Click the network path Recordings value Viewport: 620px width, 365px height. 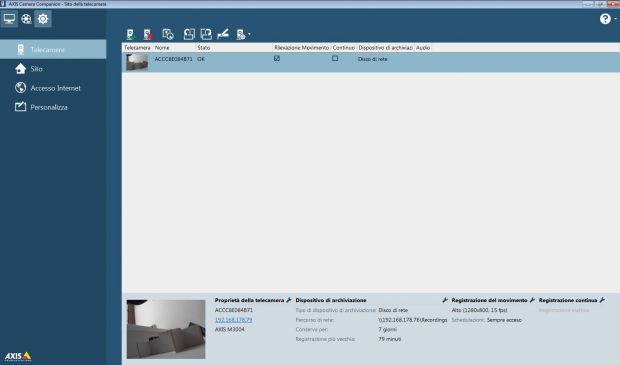coord(413,320)
